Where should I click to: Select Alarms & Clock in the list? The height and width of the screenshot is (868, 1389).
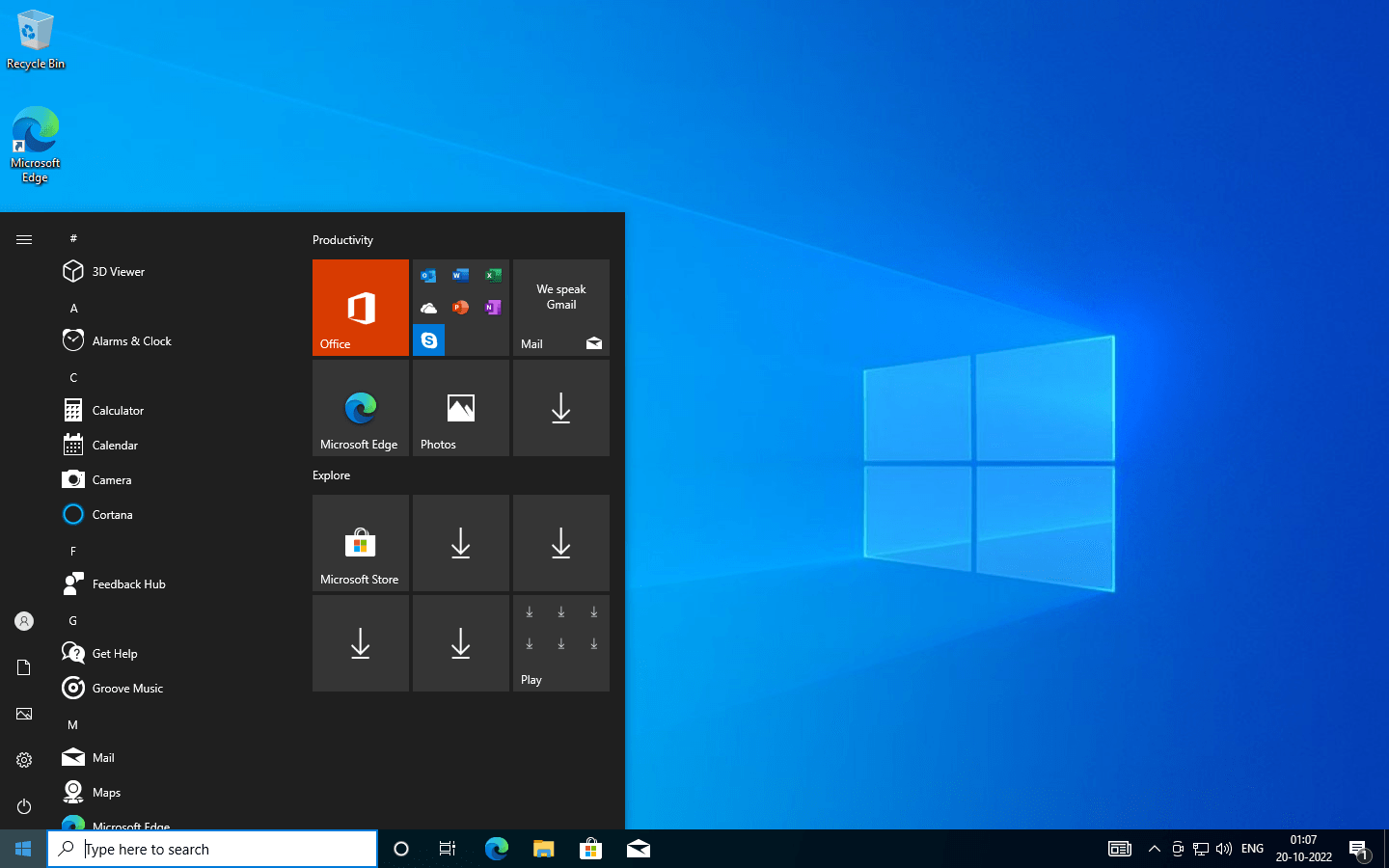[x=132, y=340]
